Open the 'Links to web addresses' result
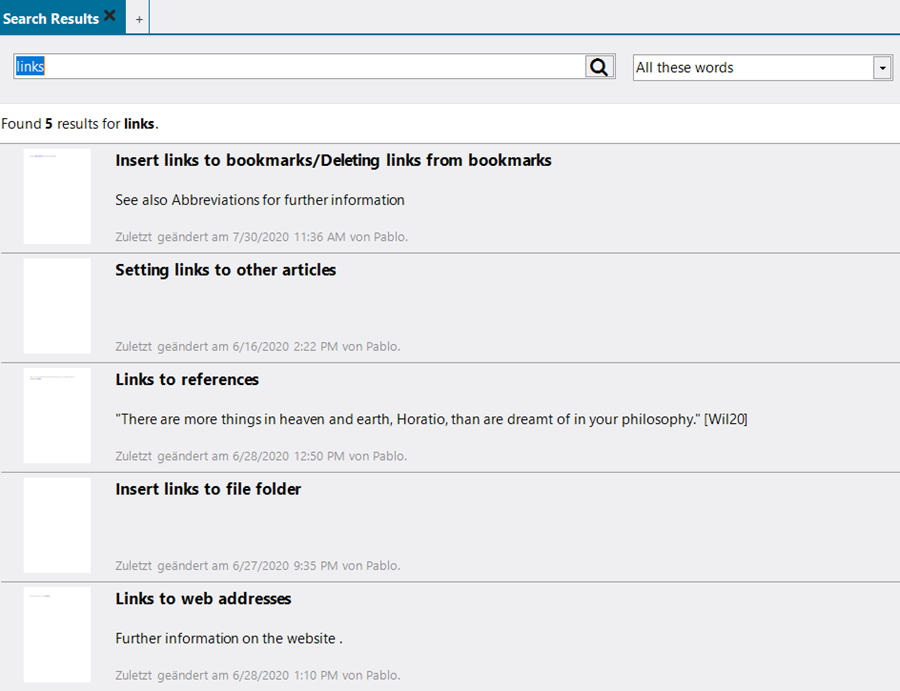The width and height of the screenshot is (900, 691). (203, 599)
